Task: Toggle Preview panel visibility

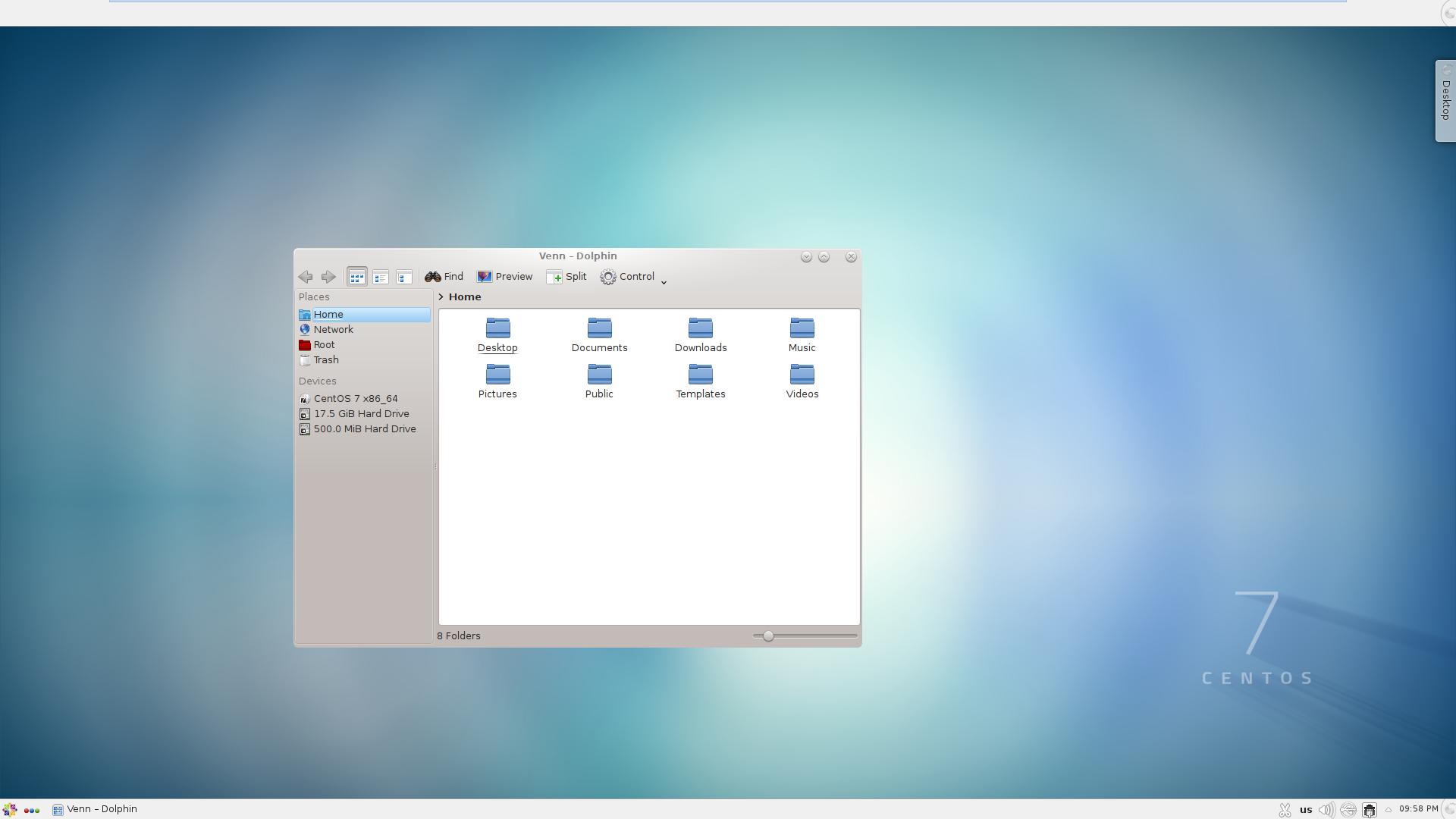Action: [504, 276]
